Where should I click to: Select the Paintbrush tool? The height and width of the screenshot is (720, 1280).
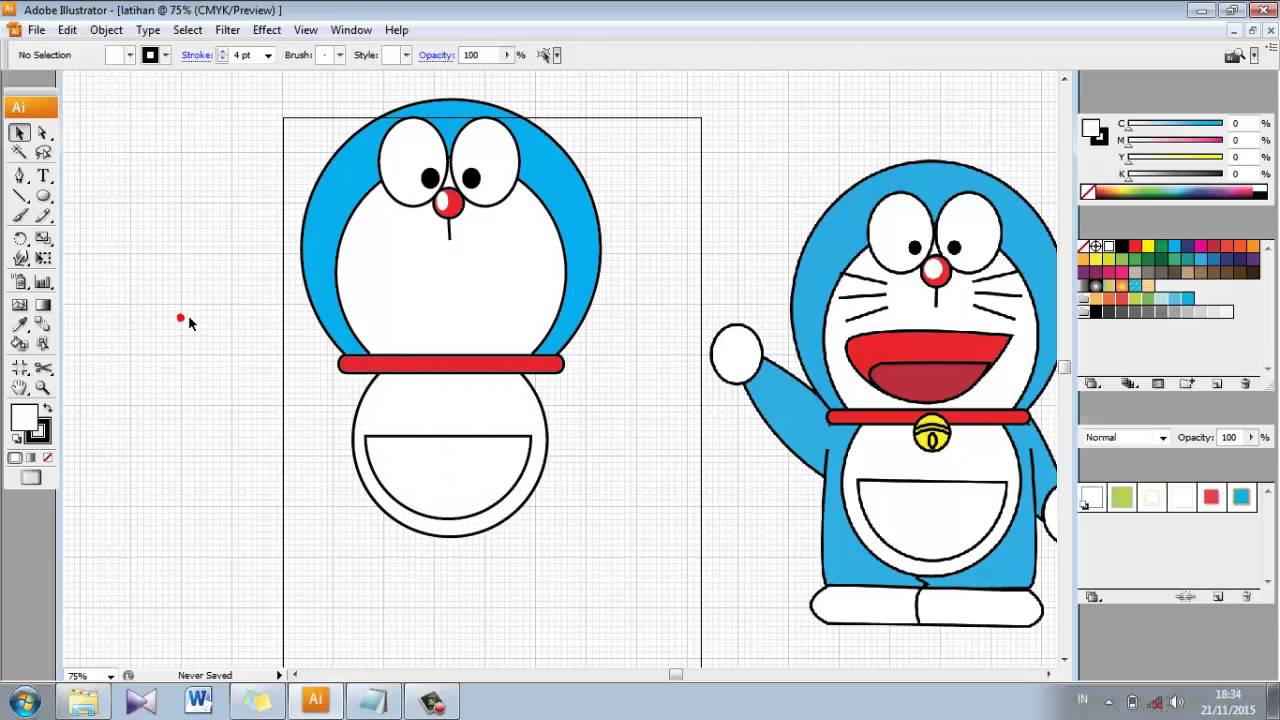[x=19, y=215]
